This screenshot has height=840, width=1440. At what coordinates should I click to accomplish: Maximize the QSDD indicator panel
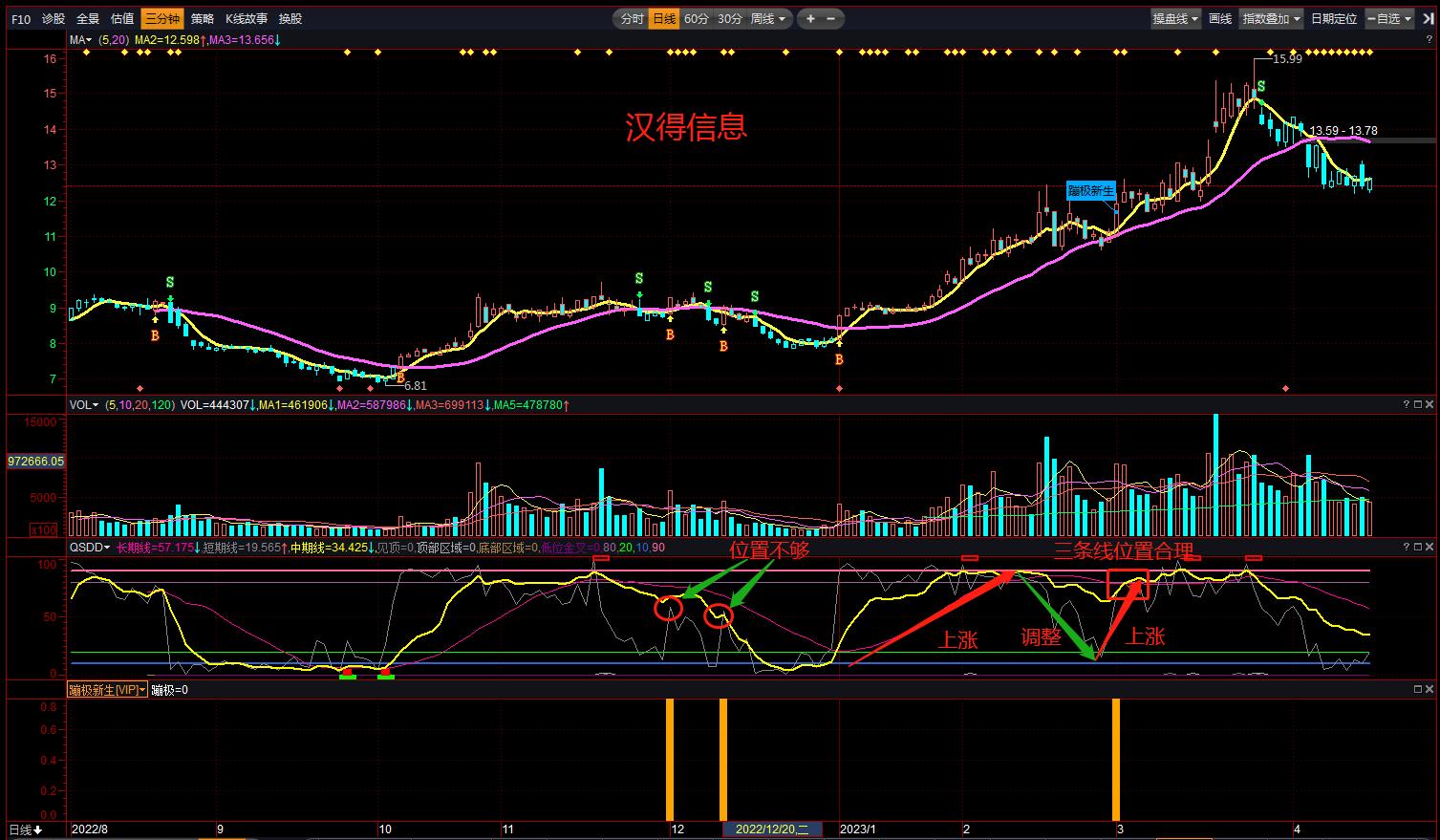(x=1418, y=548)
